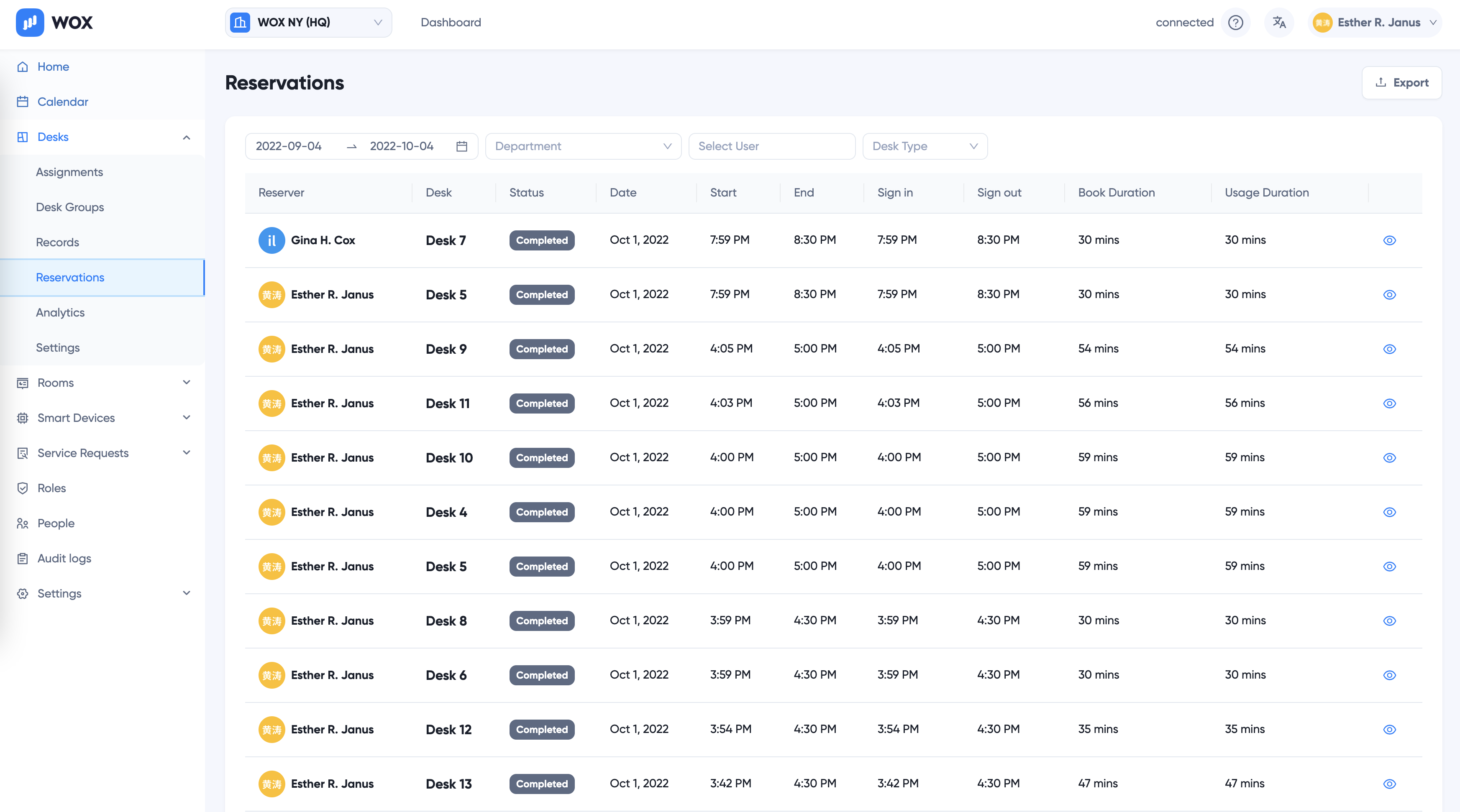Image resolution: width=1460 pixels, height=812 pixels.
Task: Expand the Smart Devices sidebar section
Action: click(187, 418)
